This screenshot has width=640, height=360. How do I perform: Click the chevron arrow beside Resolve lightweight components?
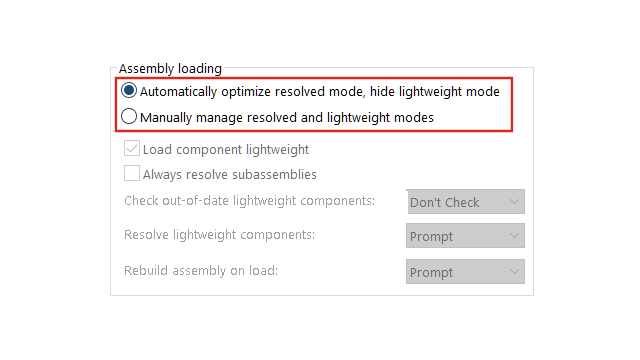[x=514, y=236]
